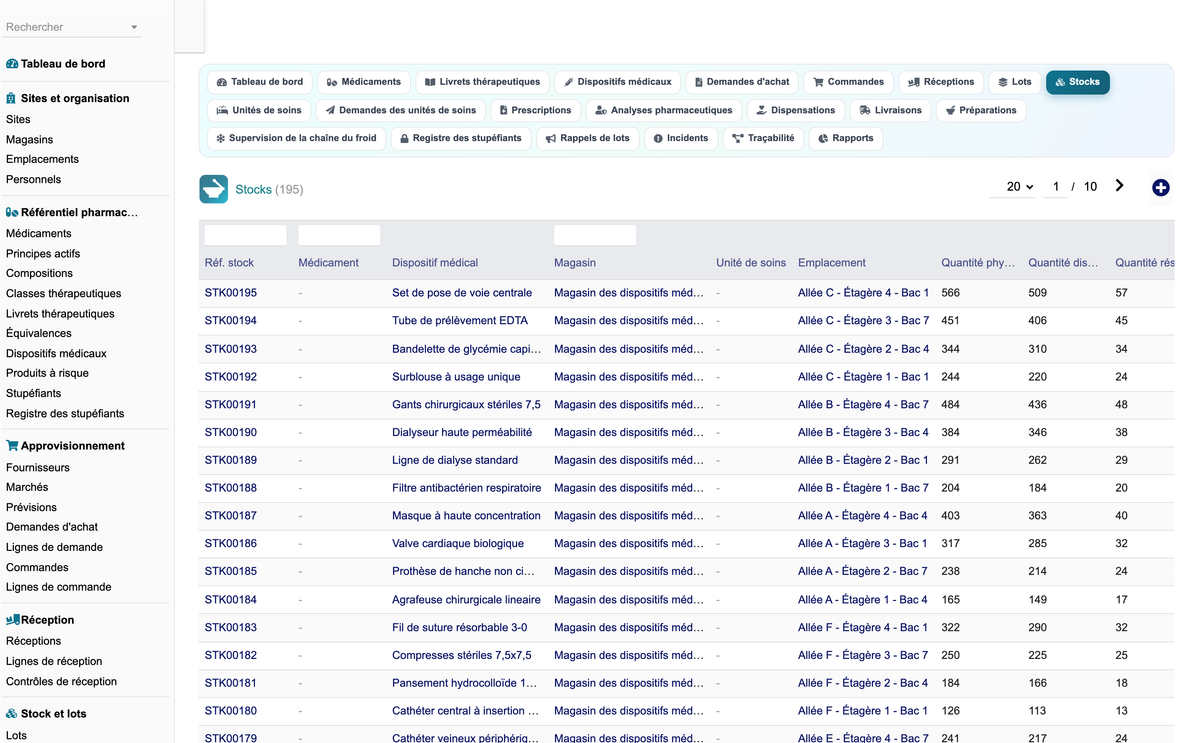Open Principes actifs in sidebar
Viewport: 1200px width, 743px height.
click(43, 253)
